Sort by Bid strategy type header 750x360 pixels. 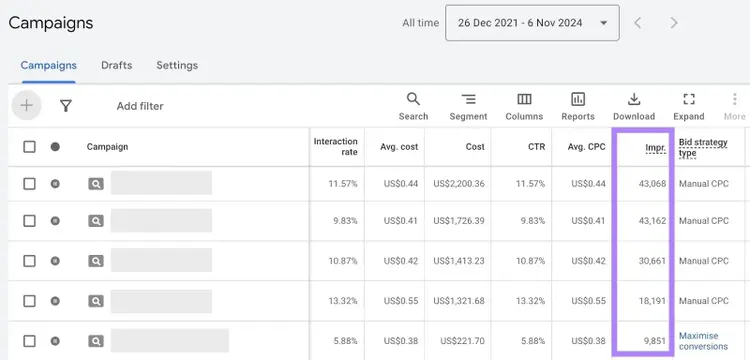[703, 147]
